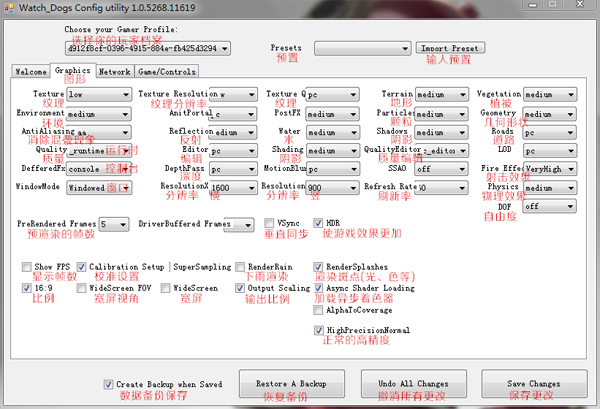Screen dimensions: 600x409
Task: Tick the WideScreen checkbox
Action: tap(165, 288)
